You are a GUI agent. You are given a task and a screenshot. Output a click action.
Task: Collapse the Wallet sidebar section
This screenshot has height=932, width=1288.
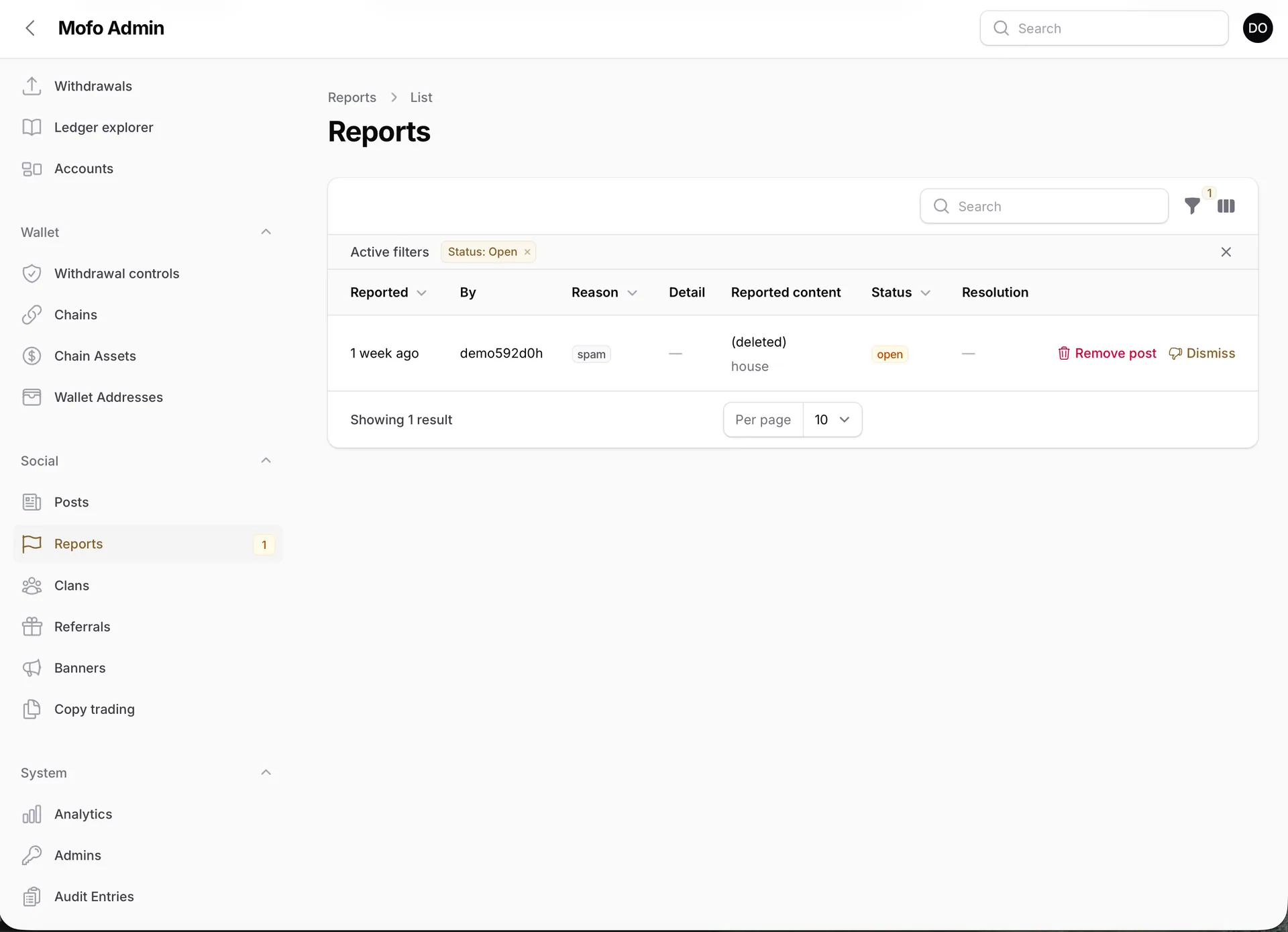click(x=266, y=232)
